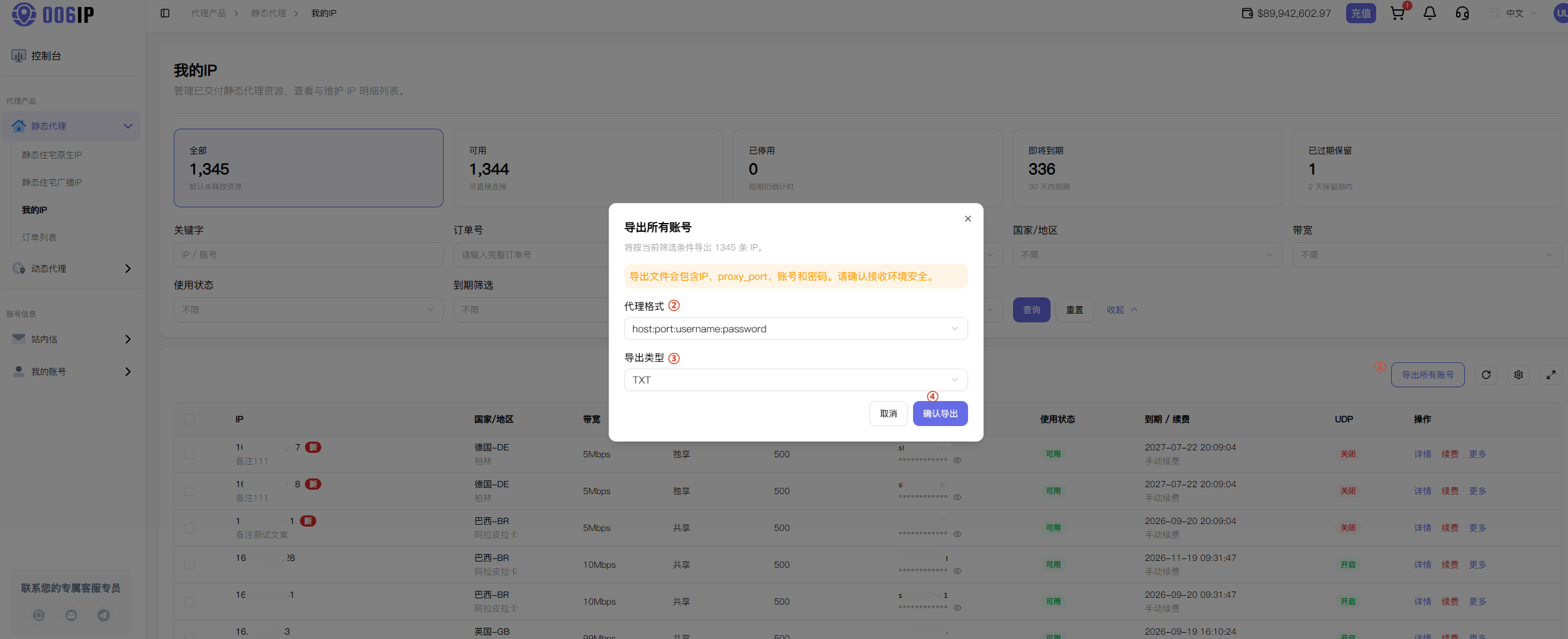Show password for 备注测试文案 row
Image resolution: width=1568 pixels, height=639 pixels.
click(x=957, y=534)
